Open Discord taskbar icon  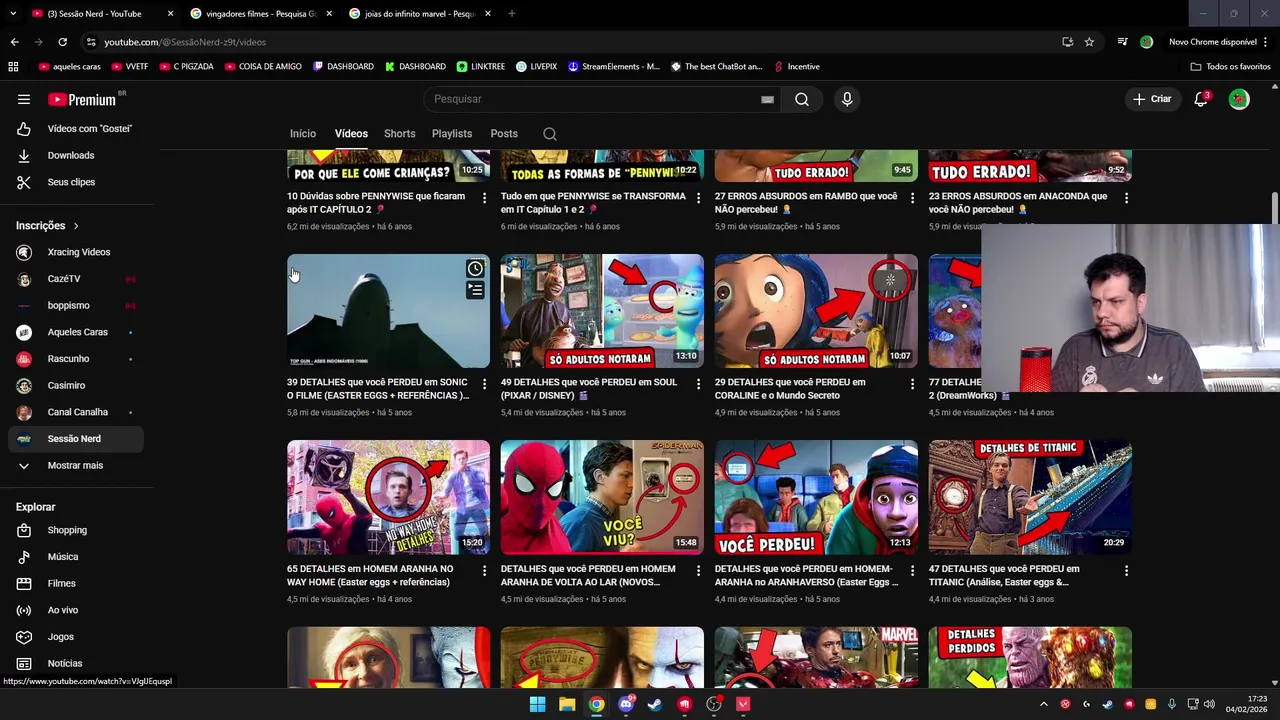(626, 704)
